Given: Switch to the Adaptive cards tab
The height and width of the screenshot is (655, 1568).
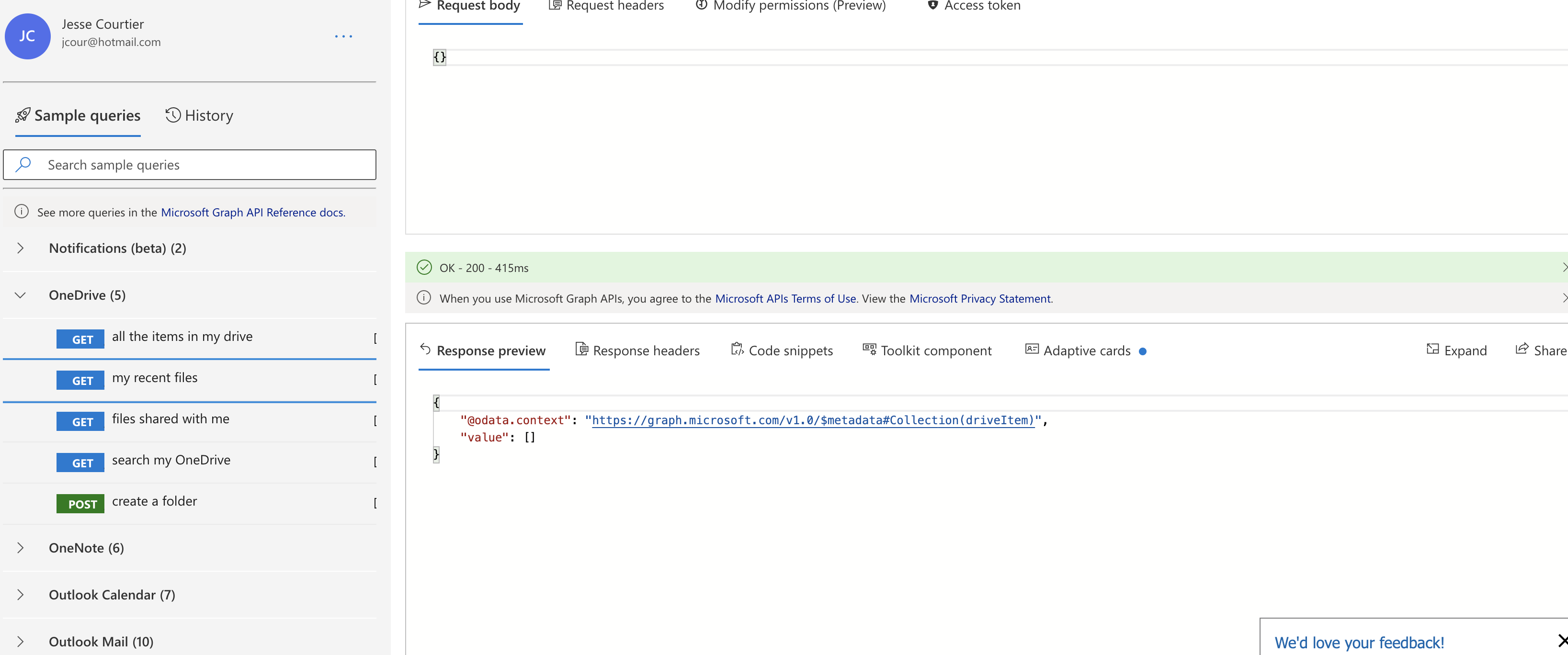Looking at the screenshot, I should click(x=1078, y=350).
